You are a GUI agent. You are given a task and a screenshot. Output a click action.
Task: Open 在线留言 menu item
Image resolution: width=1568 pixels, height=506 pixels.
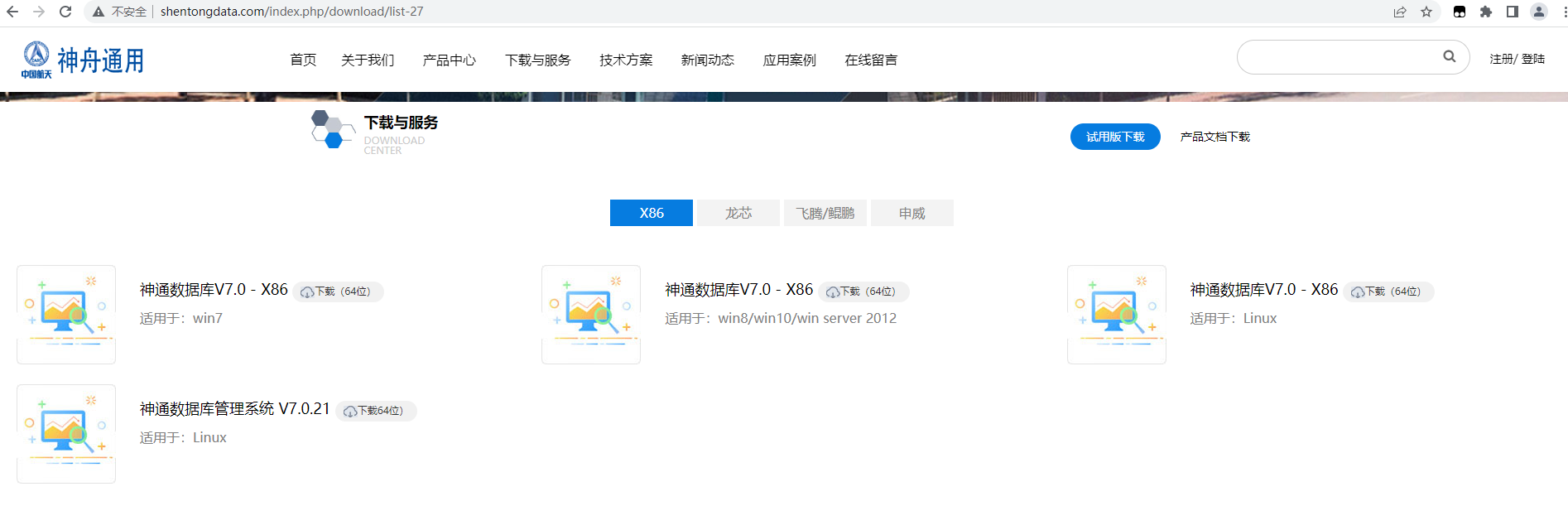coord(871,60)
